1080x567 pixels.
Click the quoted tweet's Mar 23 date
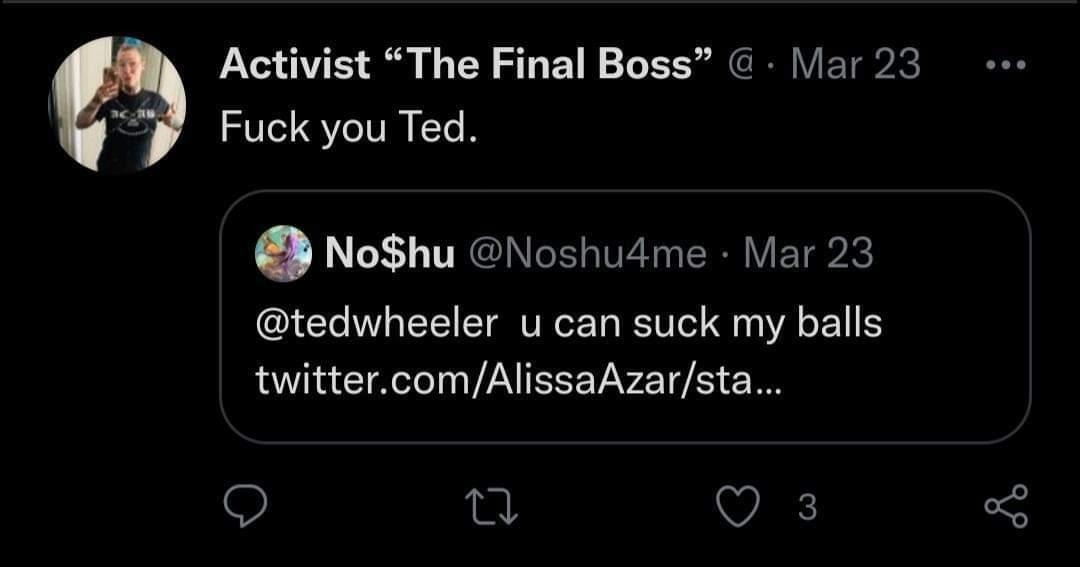[x=809, y=254]
